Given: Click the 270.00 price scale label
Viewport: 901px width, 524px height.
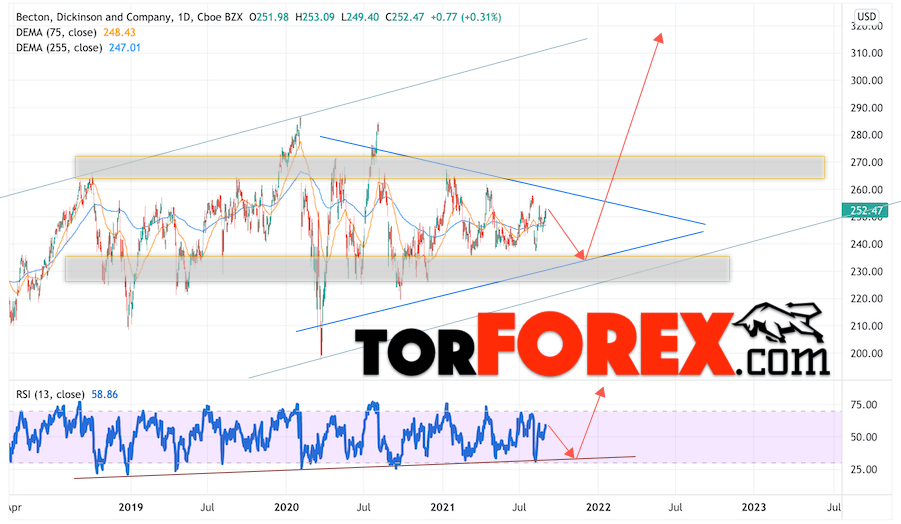Looking at the screenshot, I should [x=867, y=162].
